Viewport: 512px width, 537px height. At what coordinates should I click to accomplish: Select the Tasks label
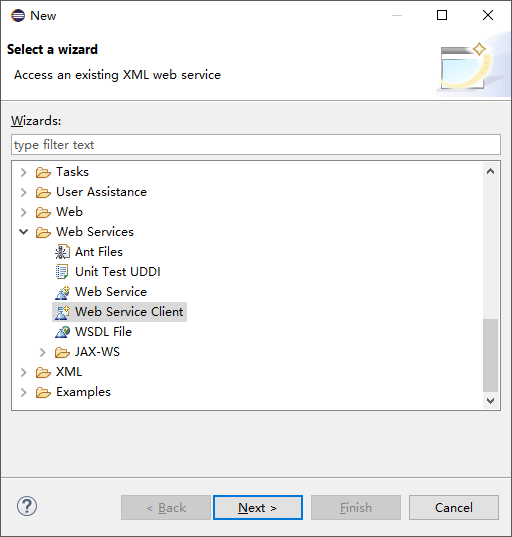click(x=72, y=172)
